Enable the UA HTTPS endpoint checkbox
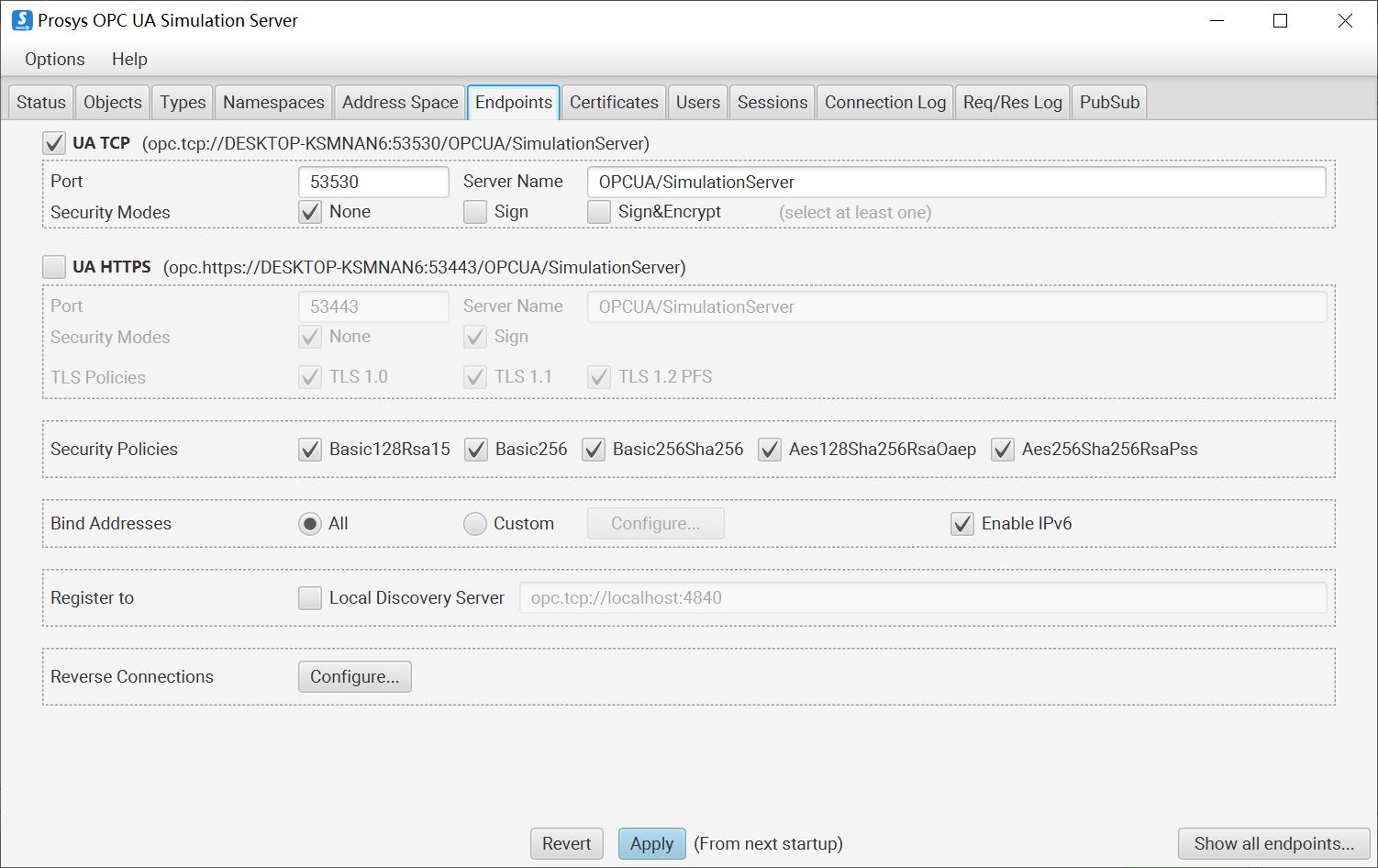1378x868 pixels. pos(54,267)
